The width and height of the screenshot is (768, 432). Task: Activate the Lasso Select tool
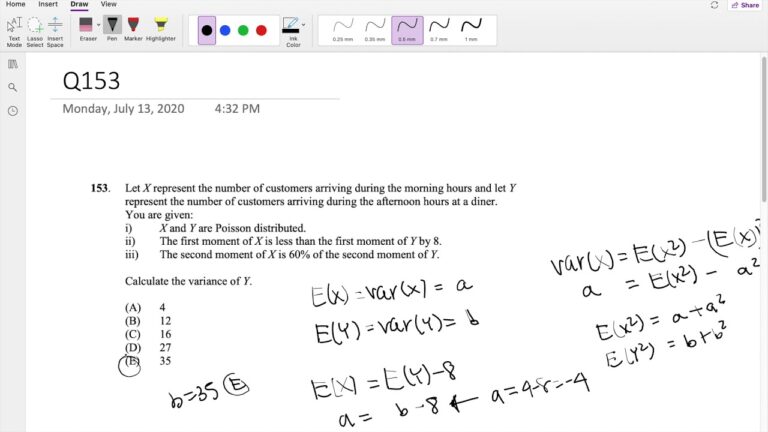[35, 30]
